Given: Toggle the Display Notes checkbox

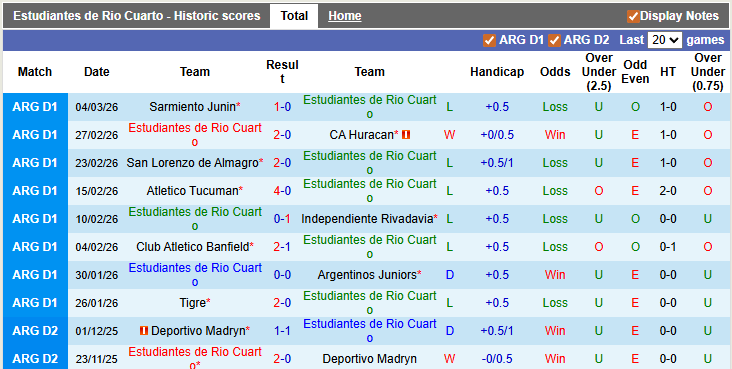Looking at the screenshot, I should click(x=633, y=16).
